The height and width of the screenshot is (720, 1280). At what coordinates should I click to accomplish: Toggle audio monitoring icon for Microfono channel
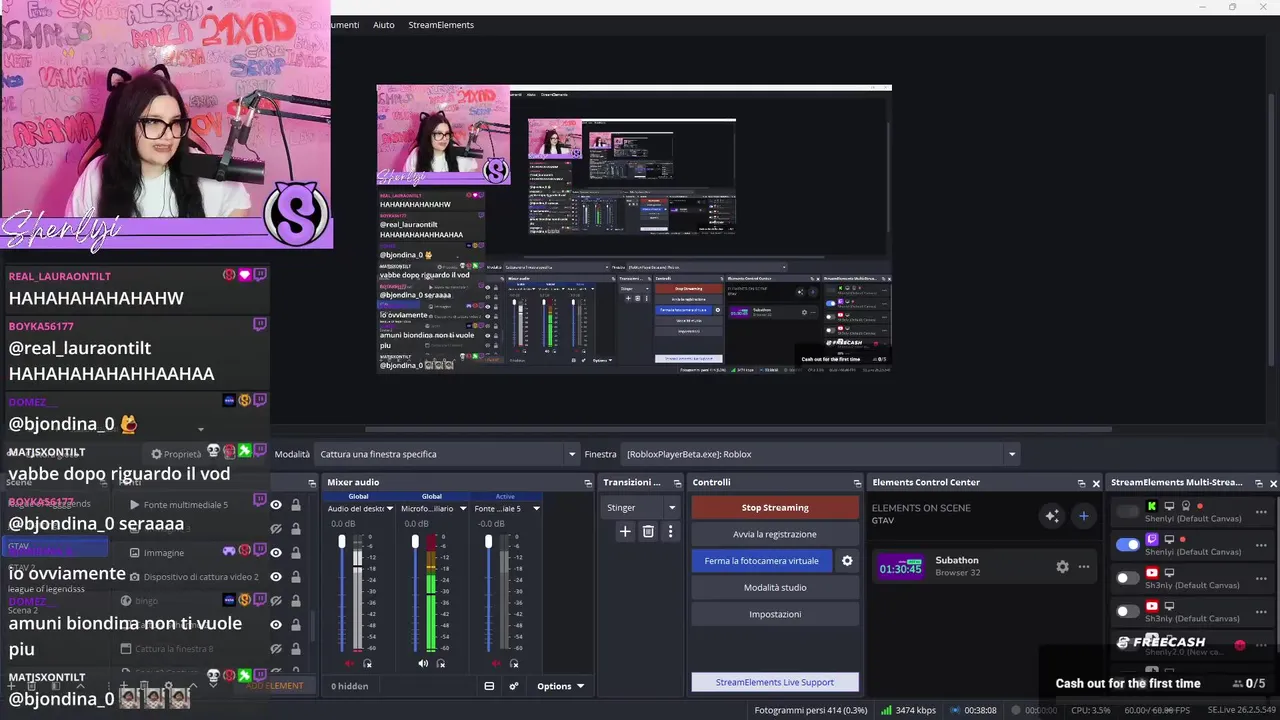click(441, 664)
